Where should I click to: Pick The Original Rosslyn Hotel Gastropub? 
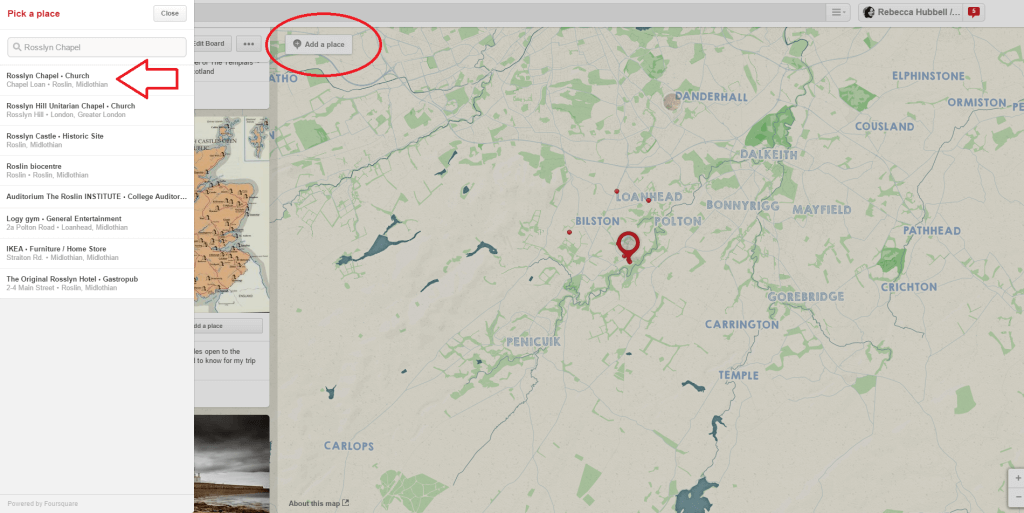point(97,283)
